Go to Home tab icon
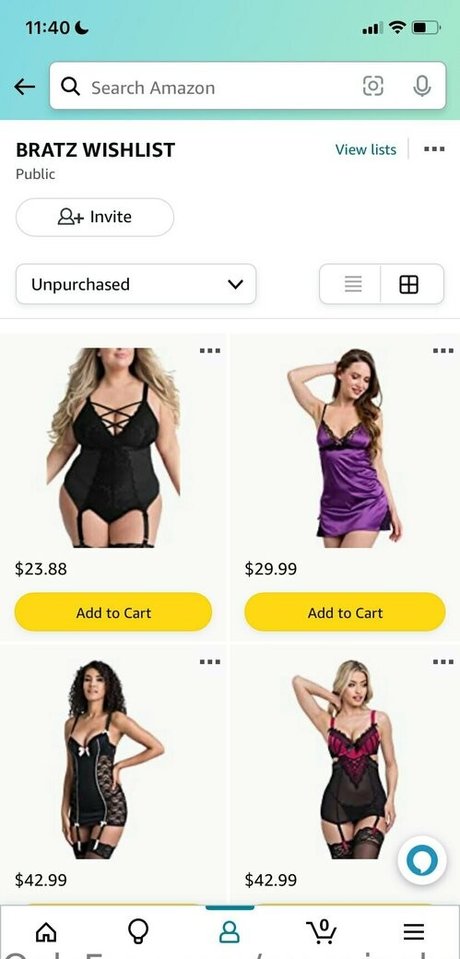The height and width of the screenshot is (959, 460). click(46, 932)
